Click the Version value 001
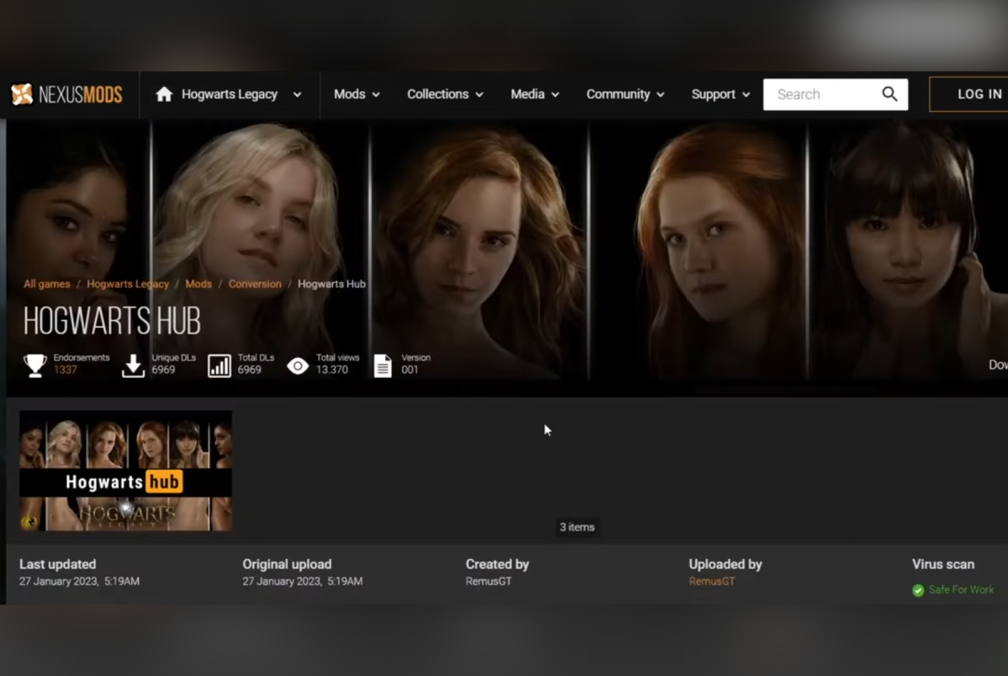Viewport: 1008px width, 676px height. click(x=410, y=369)
